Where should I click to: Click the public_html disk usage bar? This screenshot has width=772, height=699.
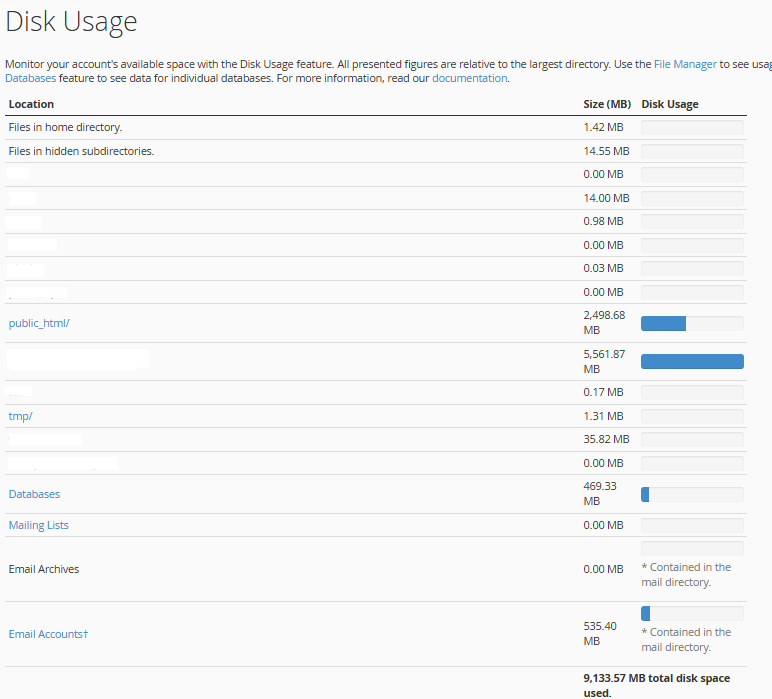(x=692, y=323)
